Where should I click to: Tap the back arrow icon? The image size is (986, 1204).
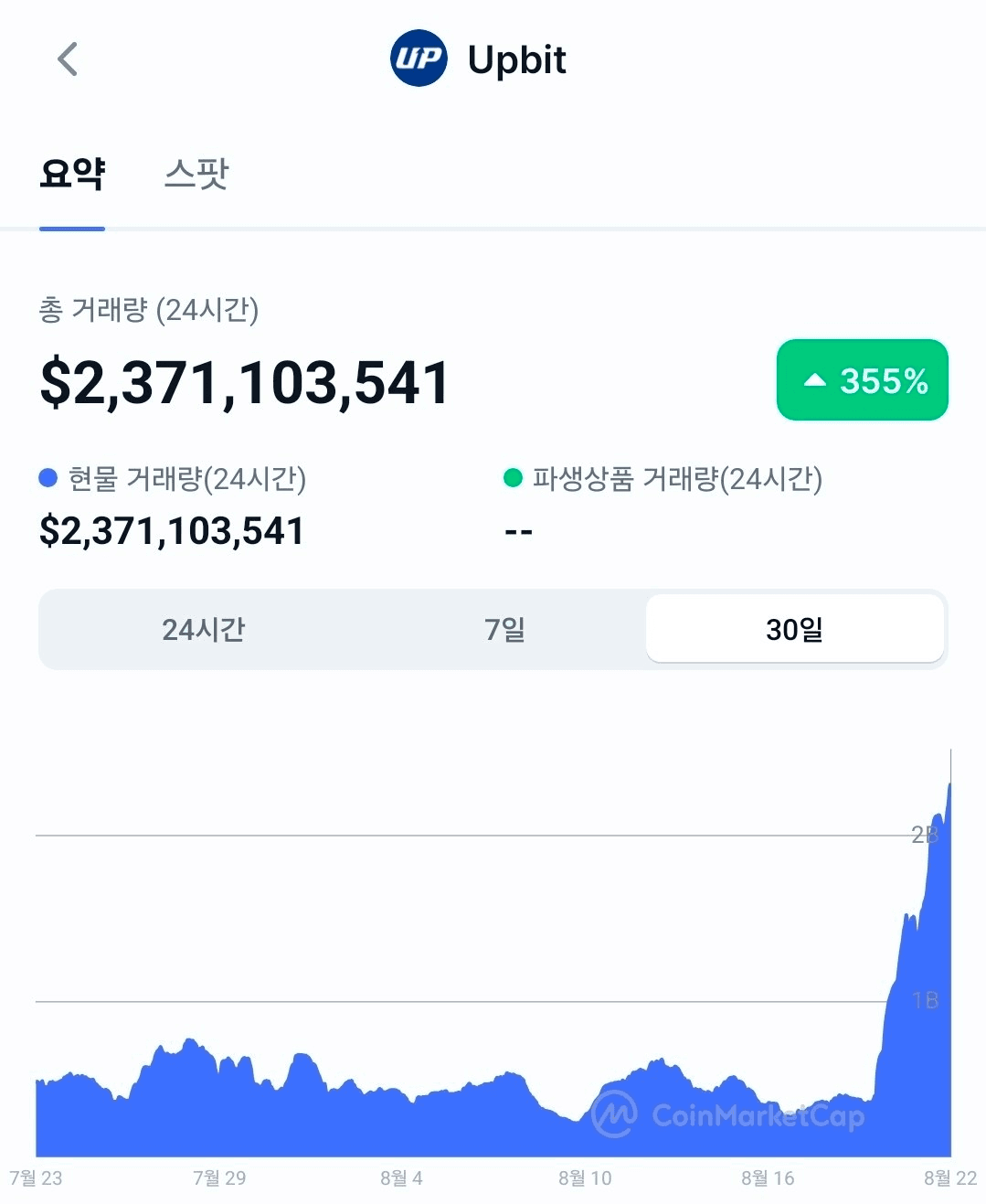(68, 59)
